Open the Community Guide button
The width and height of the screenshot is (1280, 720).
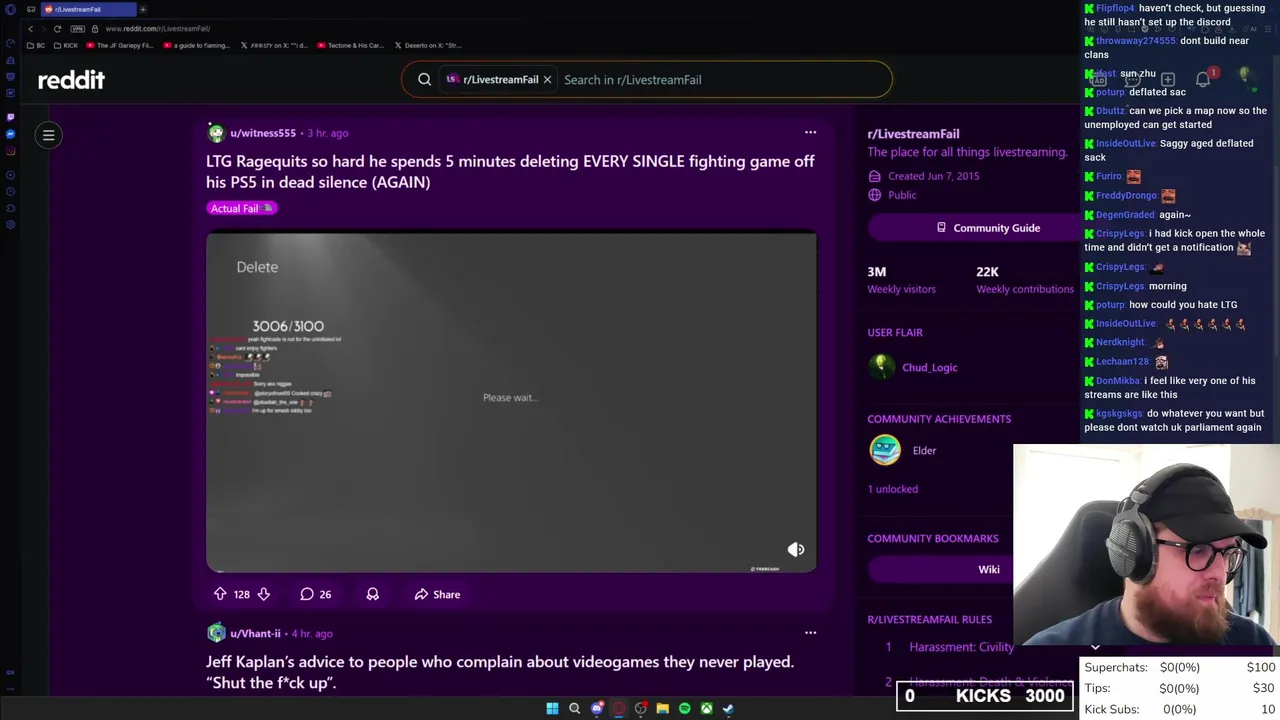(x=986, y=228)
